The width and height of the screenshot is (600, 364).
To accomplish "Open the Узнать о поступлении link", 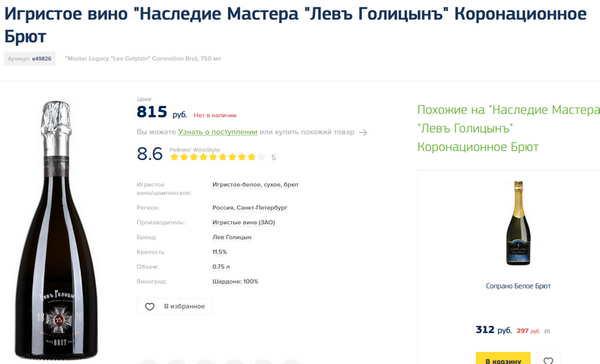I will coord(218,132).
